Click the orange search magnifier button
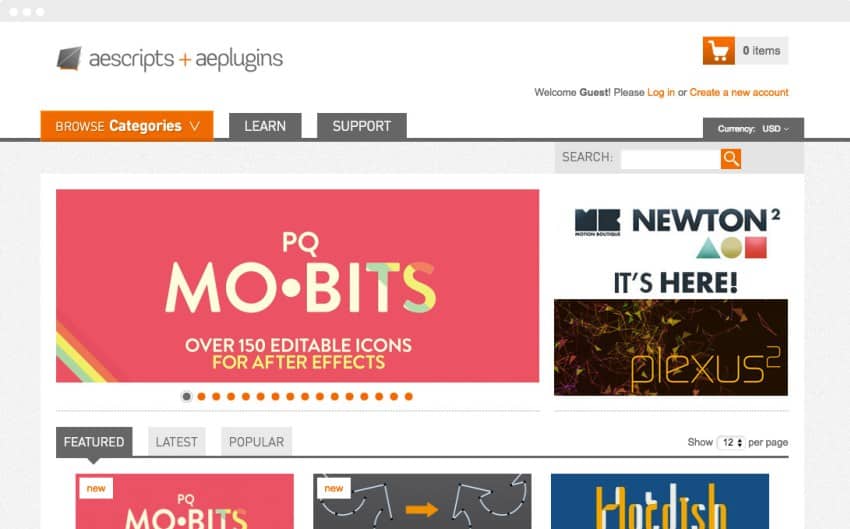This screenshot has width=850, height=529. [731, 159]
